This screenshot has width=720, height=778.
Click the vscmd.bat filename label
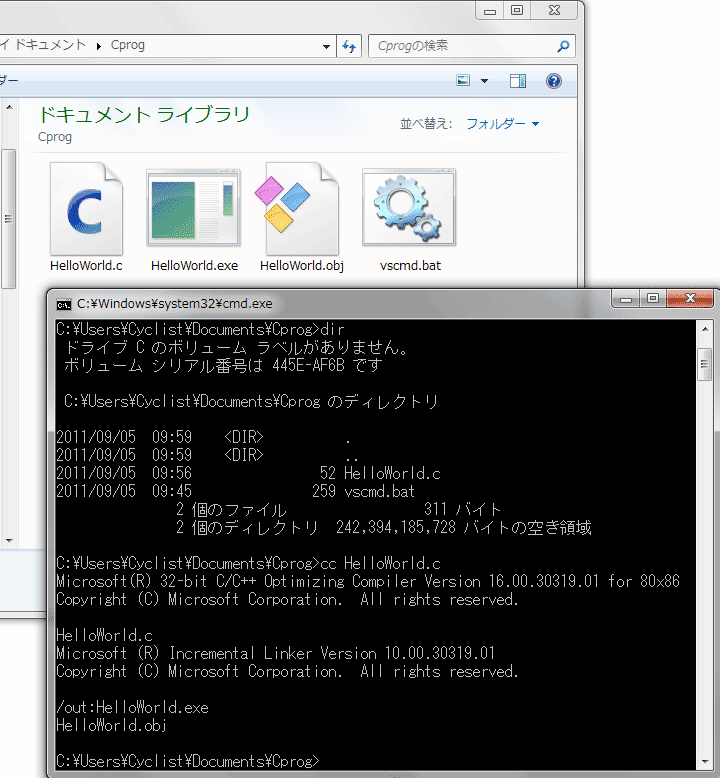point(410,265)
